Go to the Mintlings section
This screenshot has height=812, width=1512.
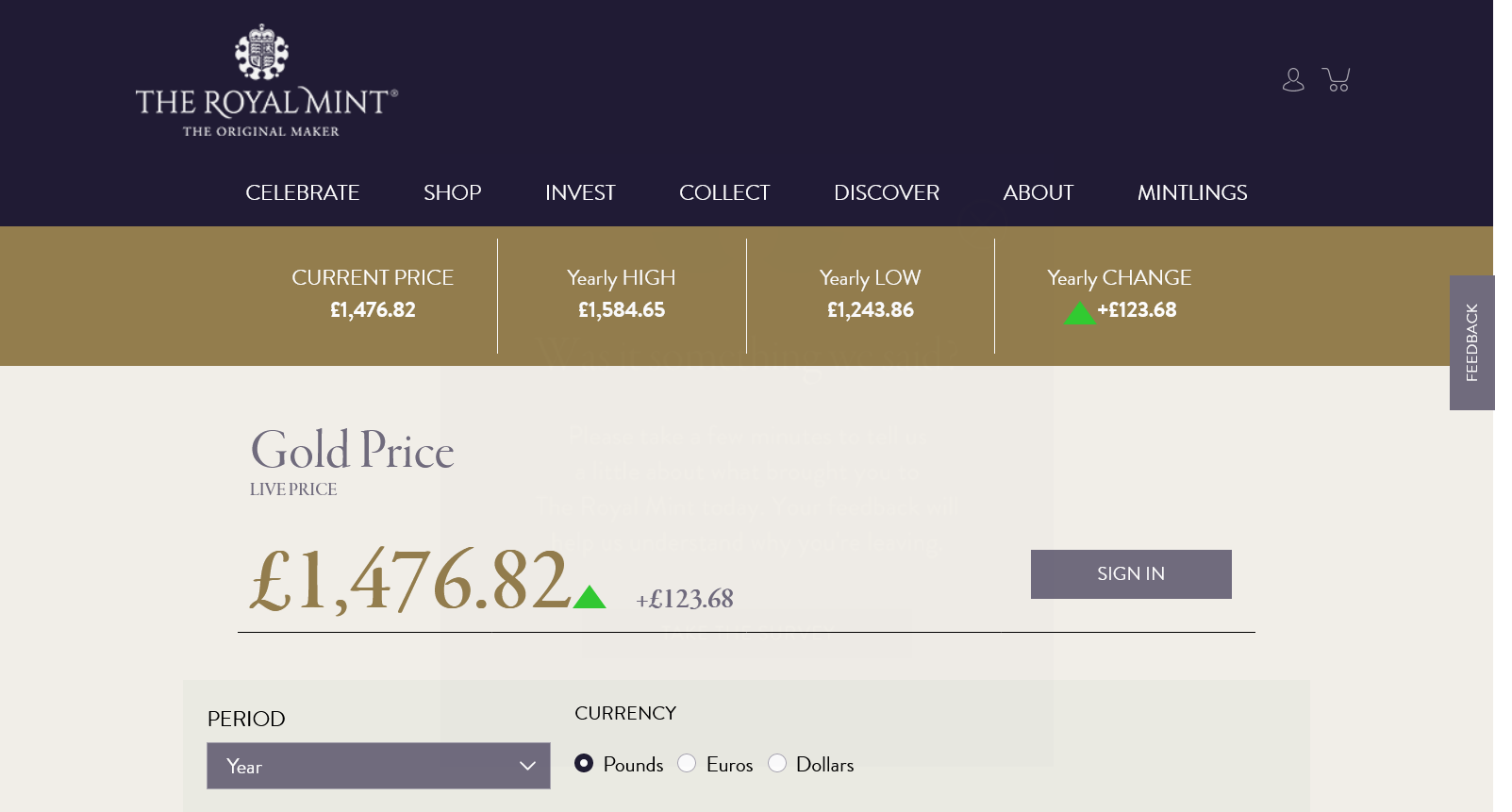point(1191,192)
